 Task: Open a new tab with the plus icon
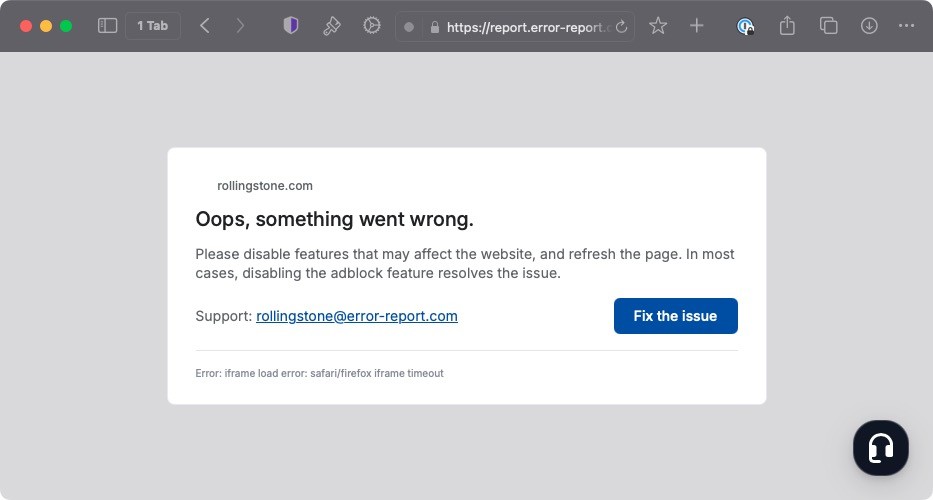(697, 26)
